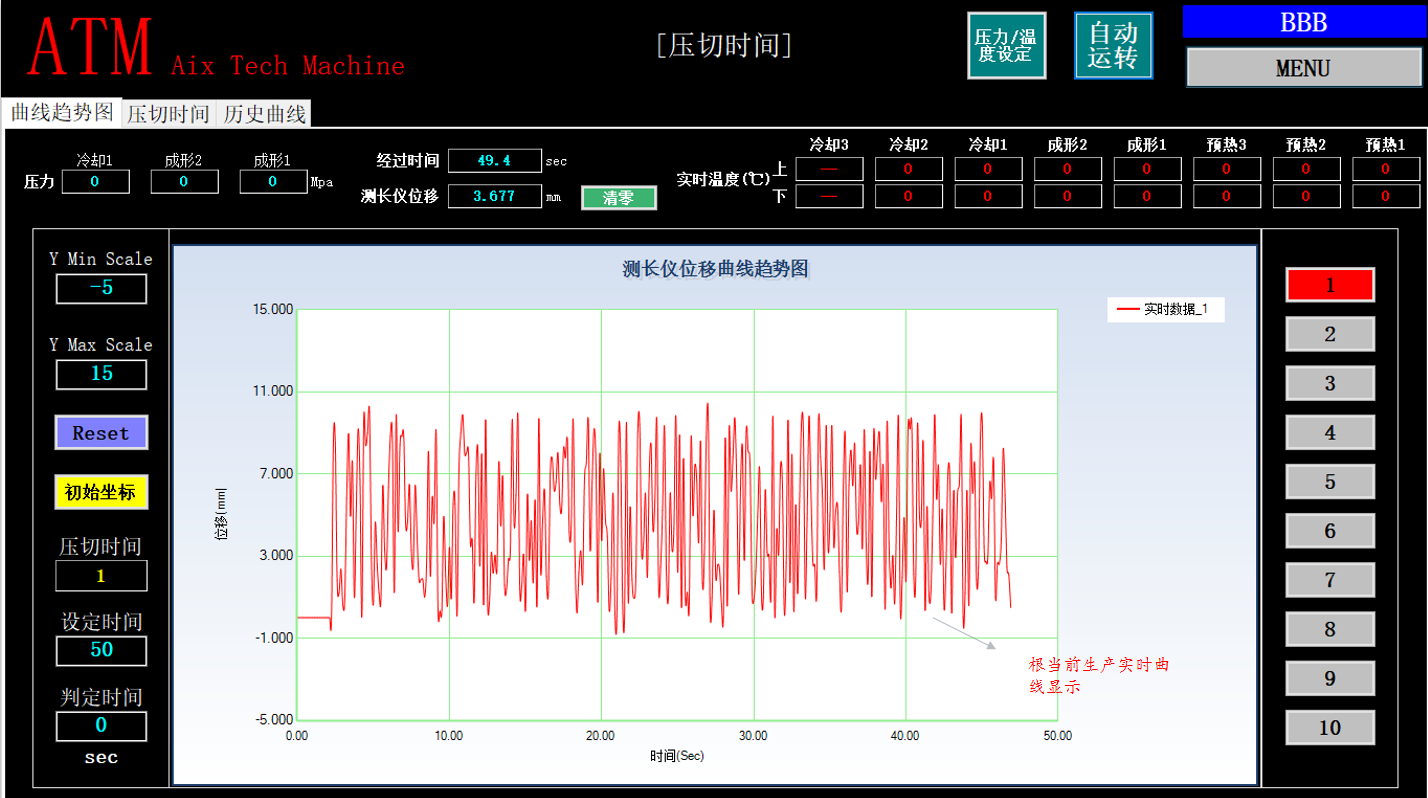This screenshot has width=1428, height=798.
Task: Edit the Y Min Scale value
Action: point(100,288)
